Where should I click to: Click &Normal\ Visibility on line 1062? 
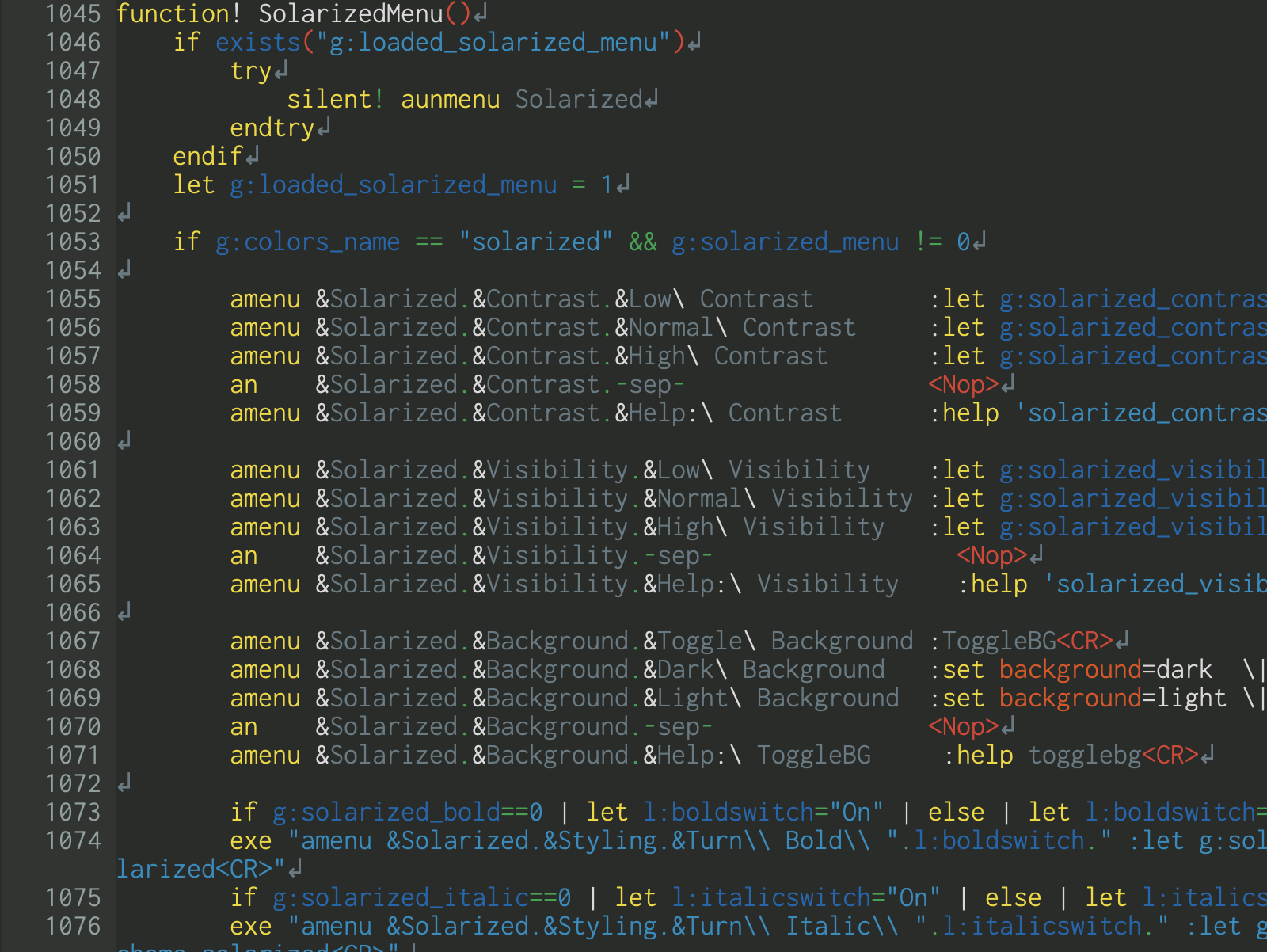coord(778,498)
